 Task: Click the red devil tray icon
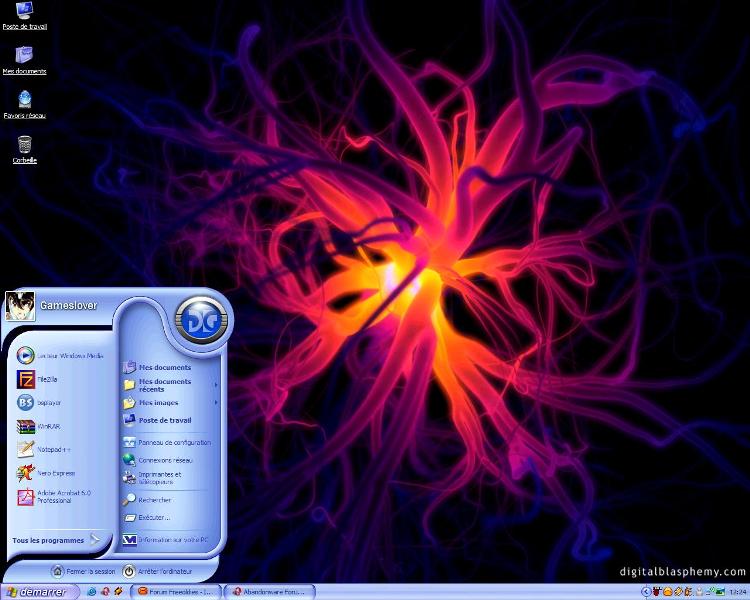(656, 592)
